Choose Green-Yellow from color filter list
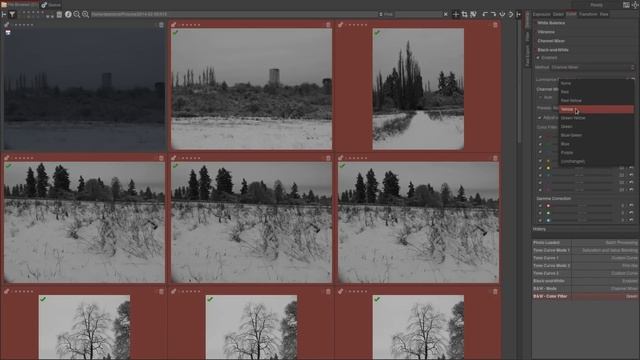640x360 pixels. click(596, 118)
